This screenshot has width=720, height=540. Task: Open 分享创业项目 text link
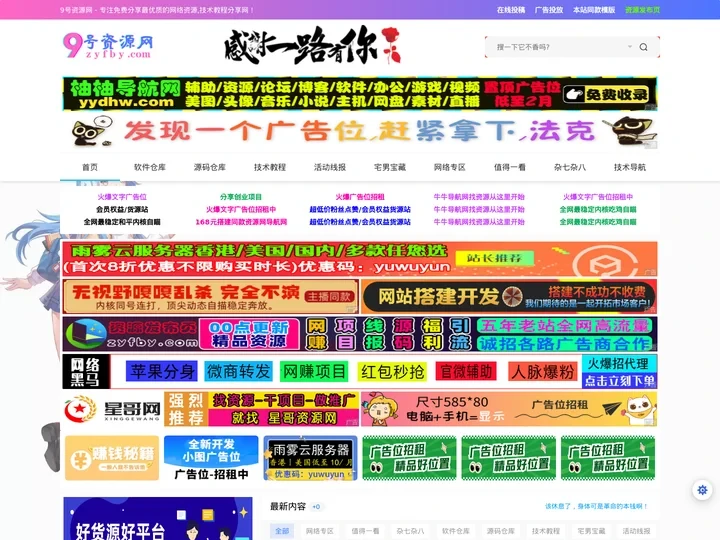(x=241, y=197)
